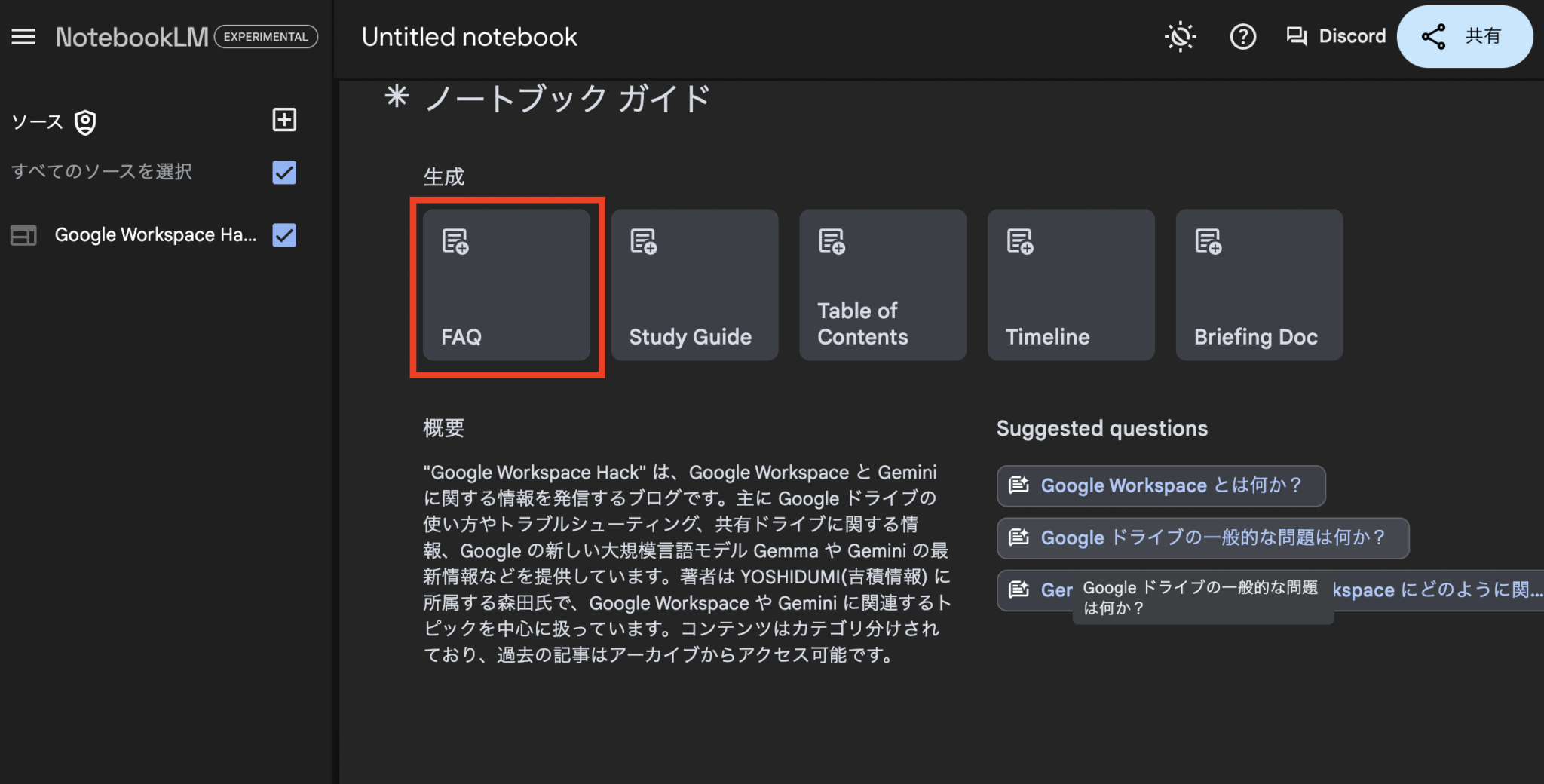Deselect the Google Workspace Ha source checkbox

click(x=283, y=235)
